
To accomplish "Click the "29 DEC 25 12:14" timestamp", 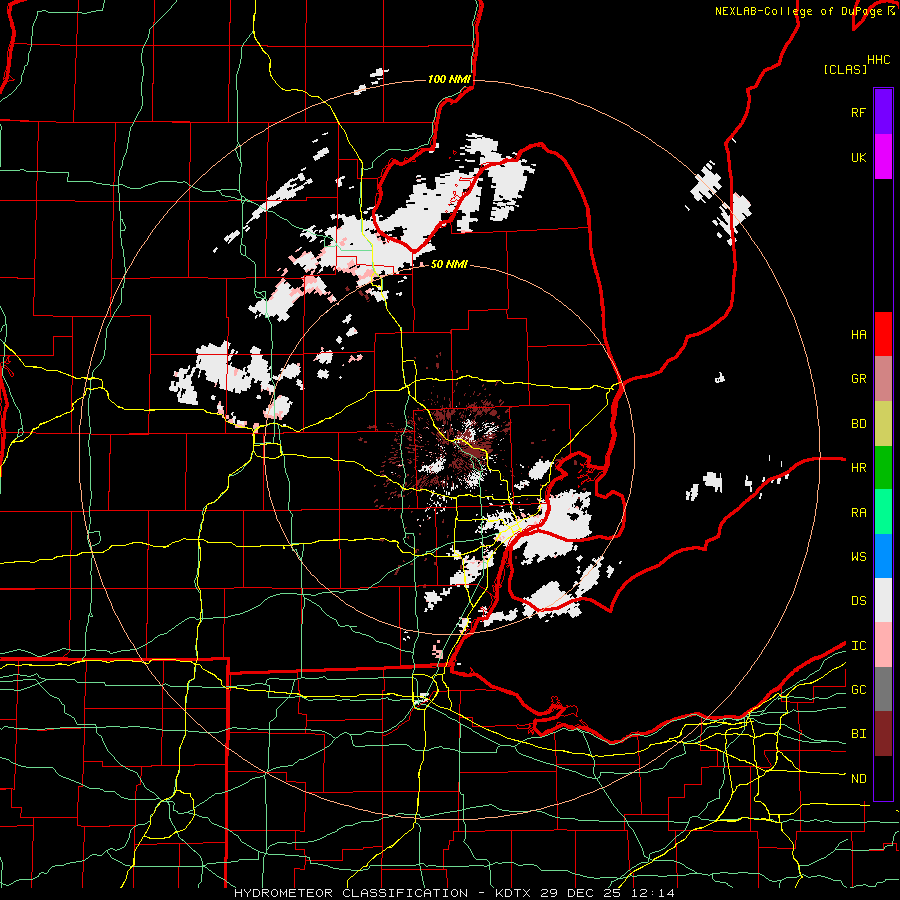I will click(607, 893).
